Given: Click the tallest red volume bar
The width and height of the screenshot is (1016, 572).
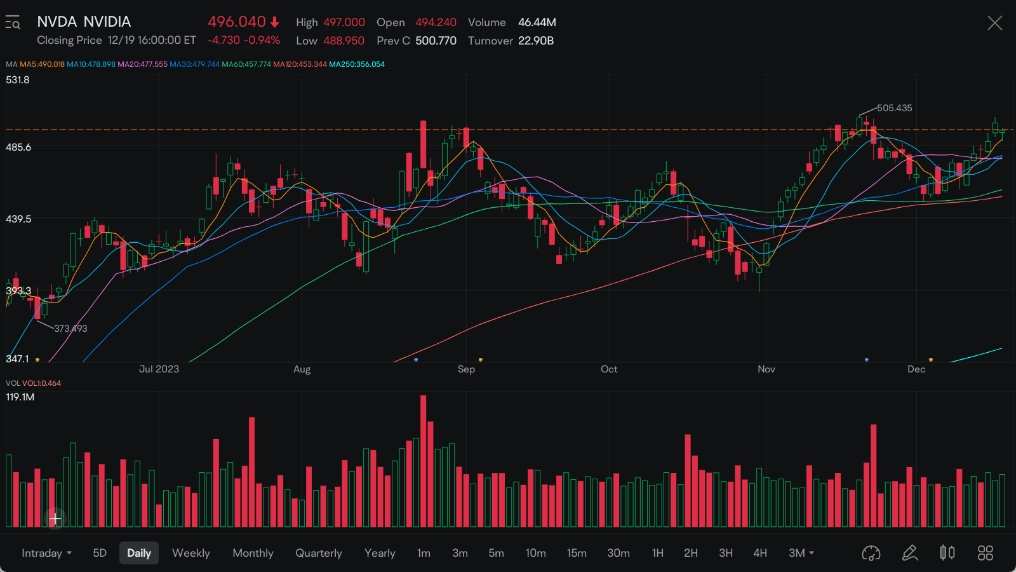Looking at the screenshot, I should 423,461.
